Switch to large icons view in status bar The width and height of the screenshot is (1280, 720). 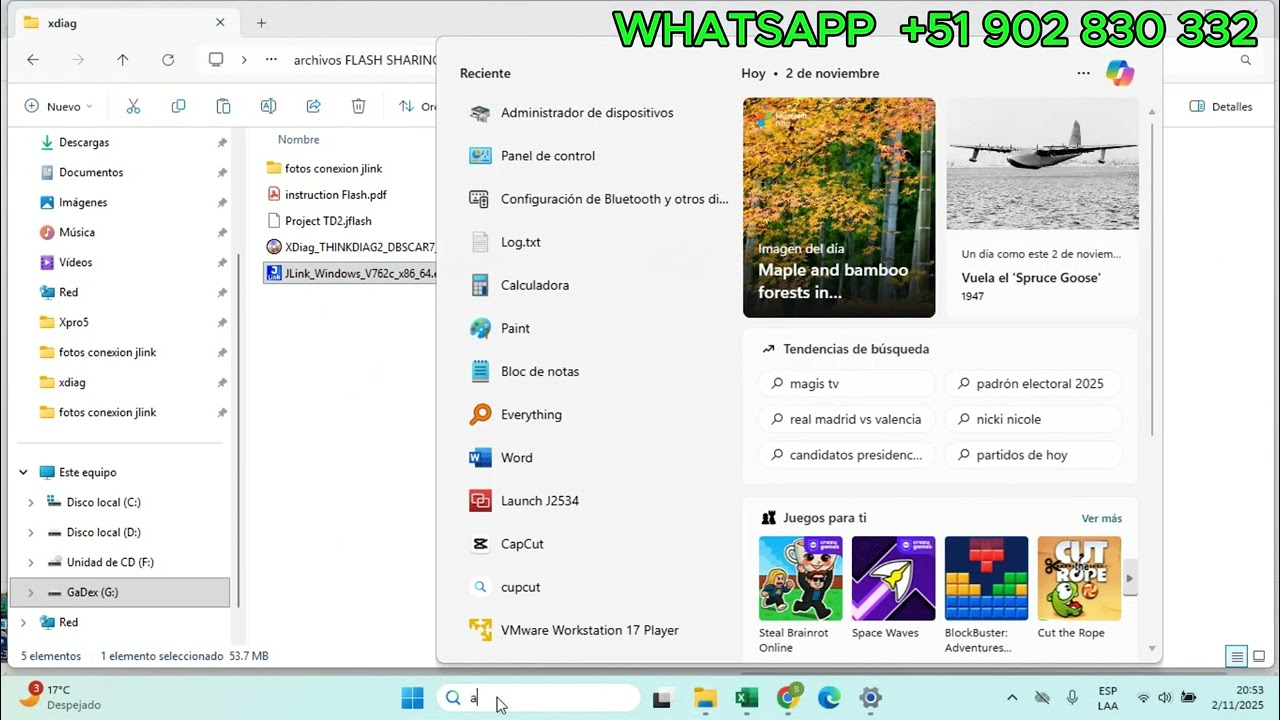[1257, 656]
